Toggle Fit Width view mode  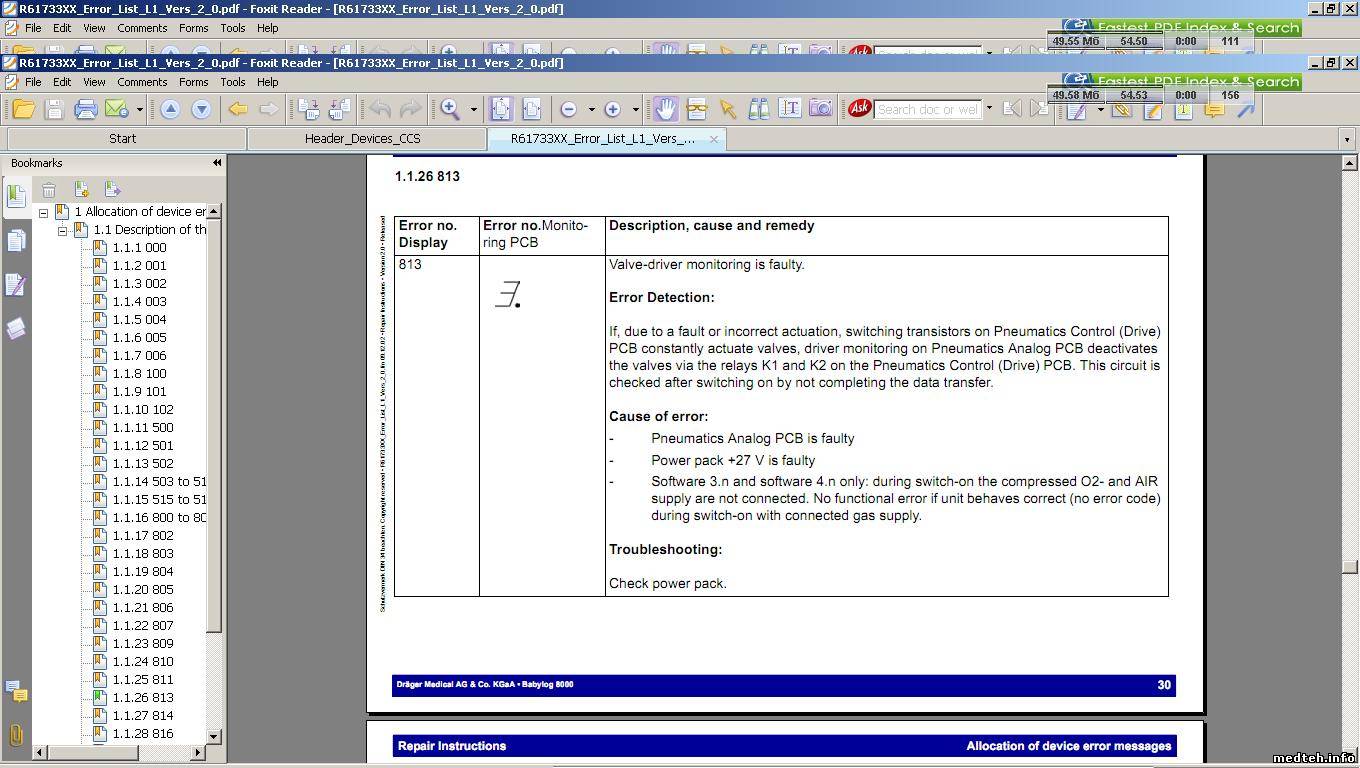tap(531, 109)
